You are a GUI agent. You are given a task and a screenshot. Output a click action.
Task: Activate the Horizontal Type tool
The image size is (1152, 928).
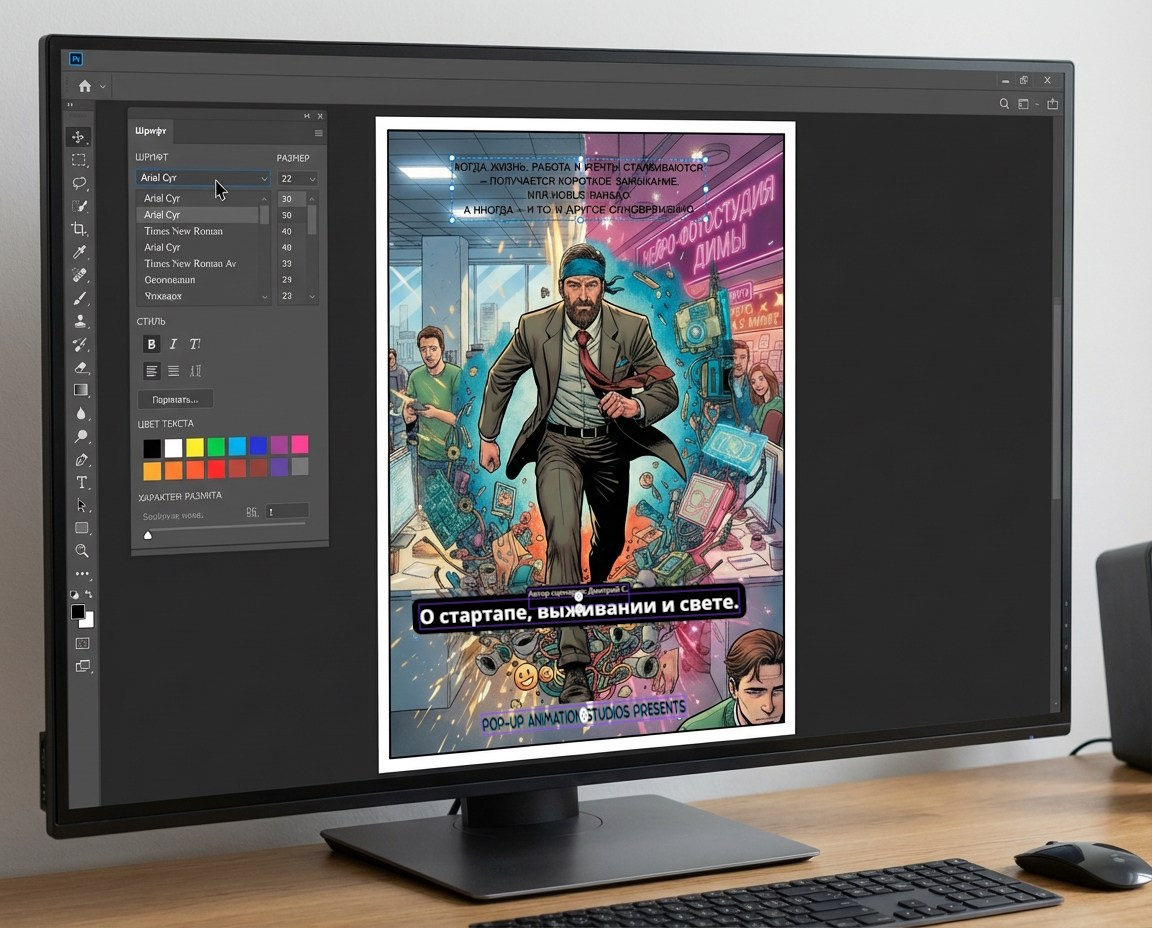[x=82, y=482]
